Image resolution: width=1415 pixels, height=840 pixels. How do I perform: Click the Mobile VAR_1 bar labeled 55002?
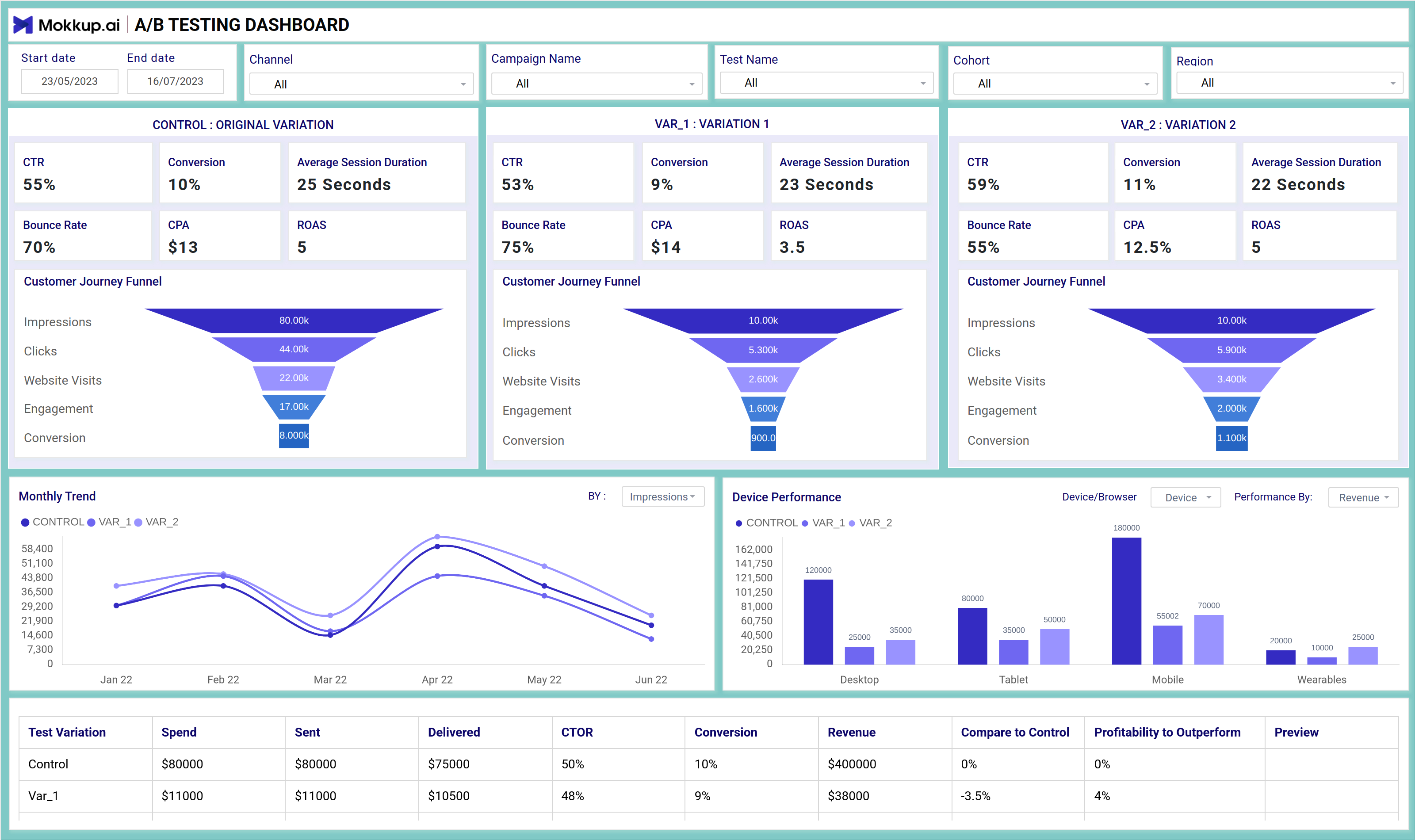[1168, 645]
